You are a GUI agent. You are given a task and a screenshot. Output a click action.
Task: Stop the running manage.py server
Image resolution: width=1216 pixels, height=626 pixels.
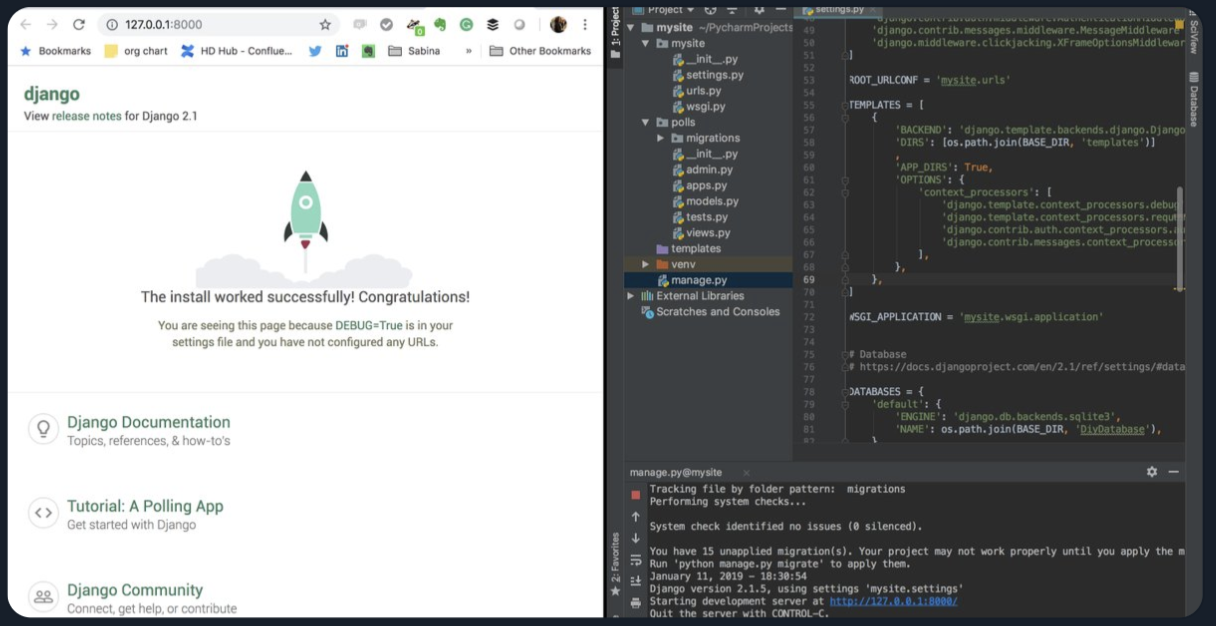(x=635, y=495)
